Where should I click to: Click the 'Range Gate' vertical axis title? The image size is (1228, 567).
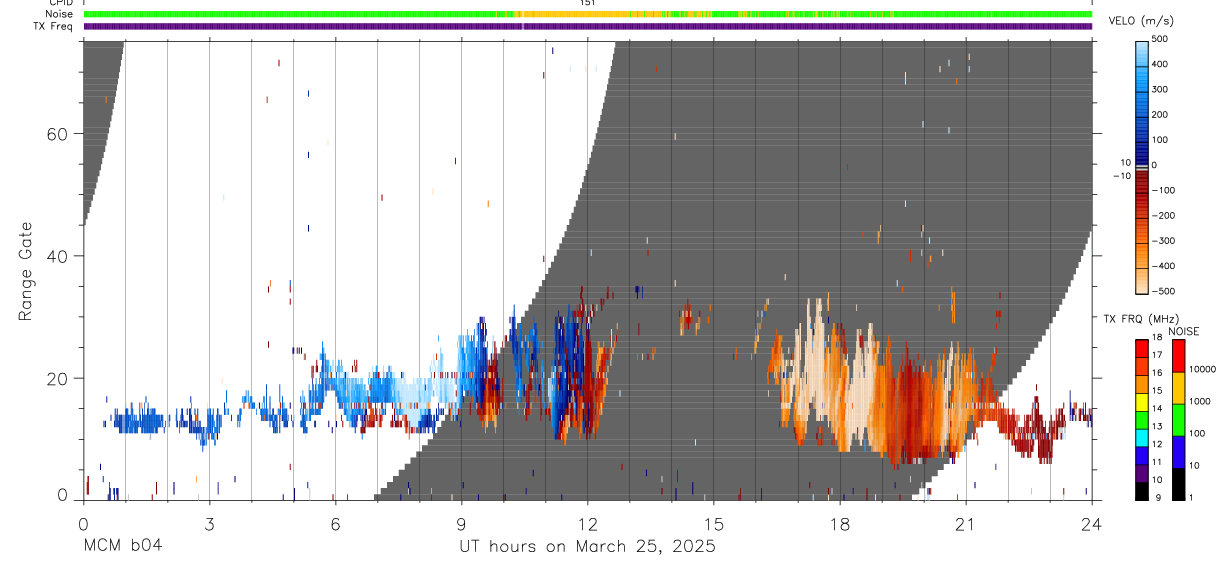click(x=26, y=271)
